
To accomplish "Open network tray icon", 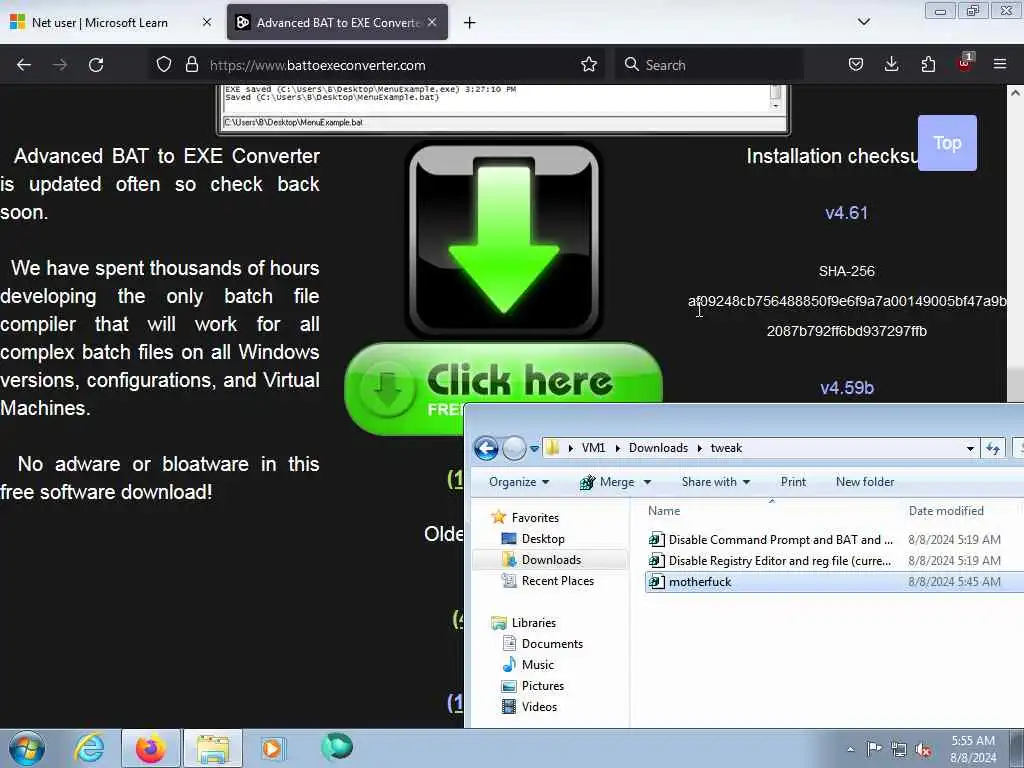I will (899, 750).
